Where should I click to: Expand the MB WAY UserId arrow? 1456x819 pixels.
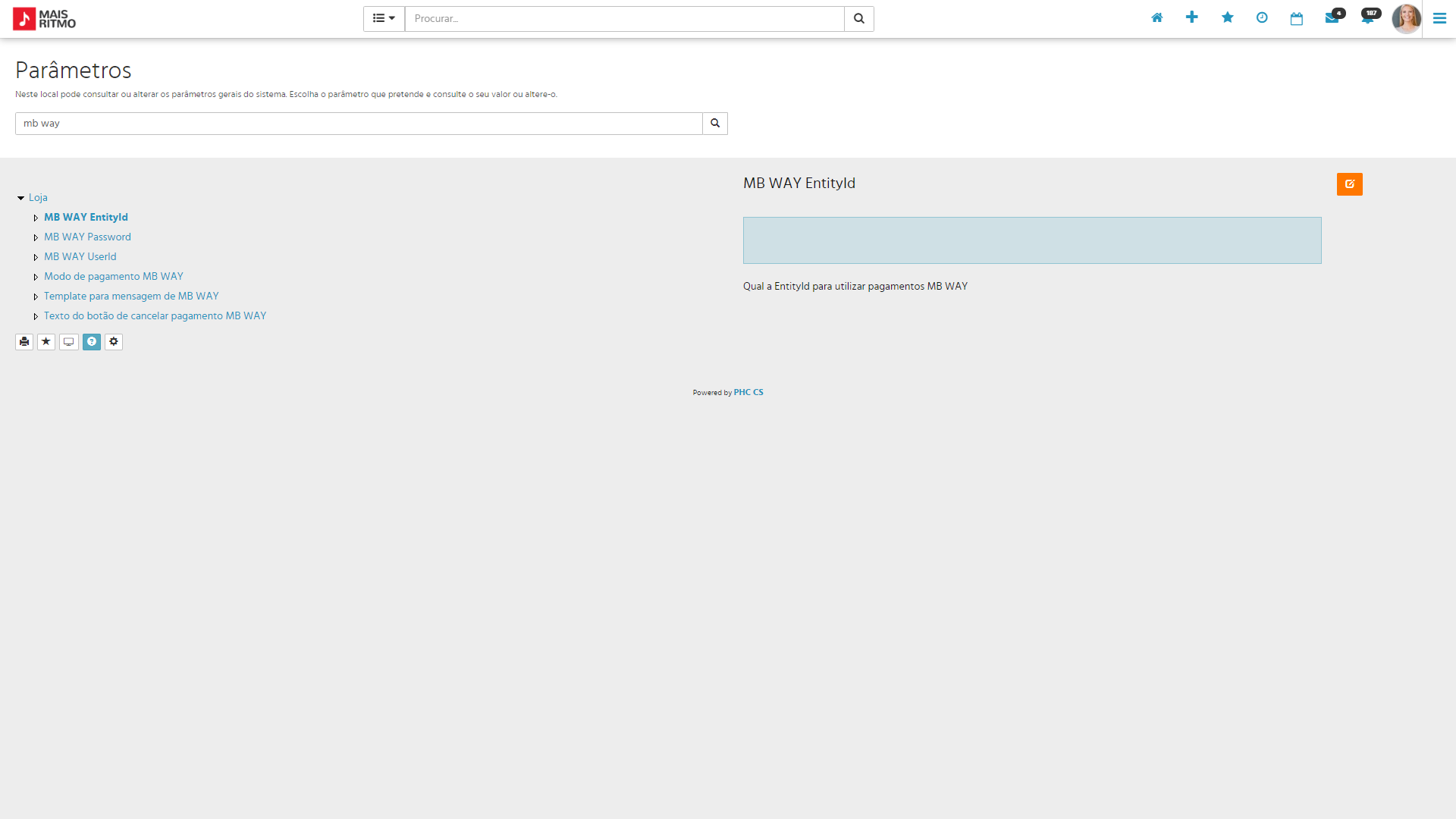point(36,257)
